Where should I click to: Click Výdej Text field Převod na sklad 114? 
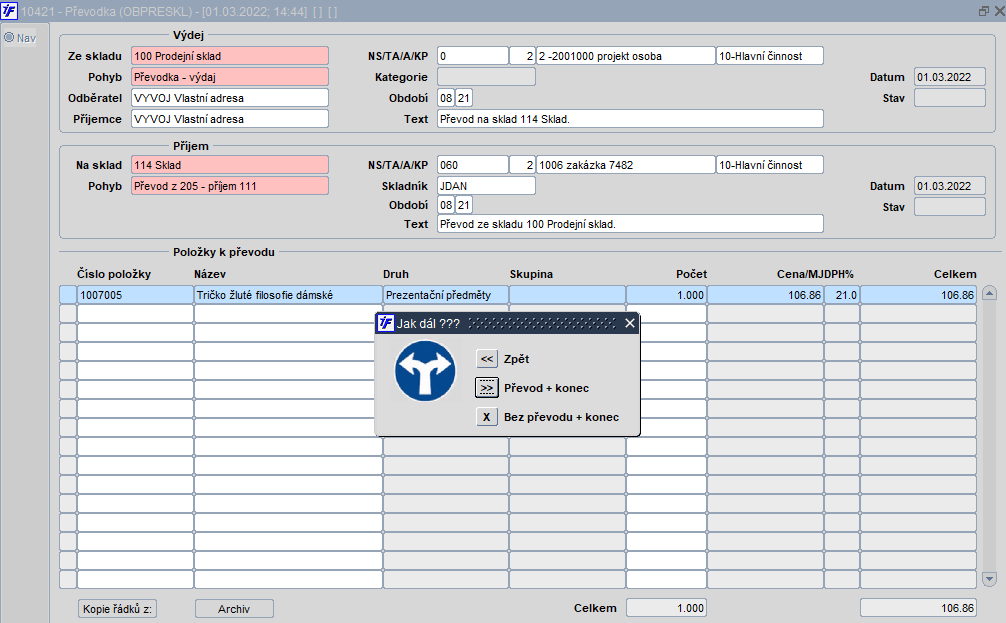click(630, 119)
